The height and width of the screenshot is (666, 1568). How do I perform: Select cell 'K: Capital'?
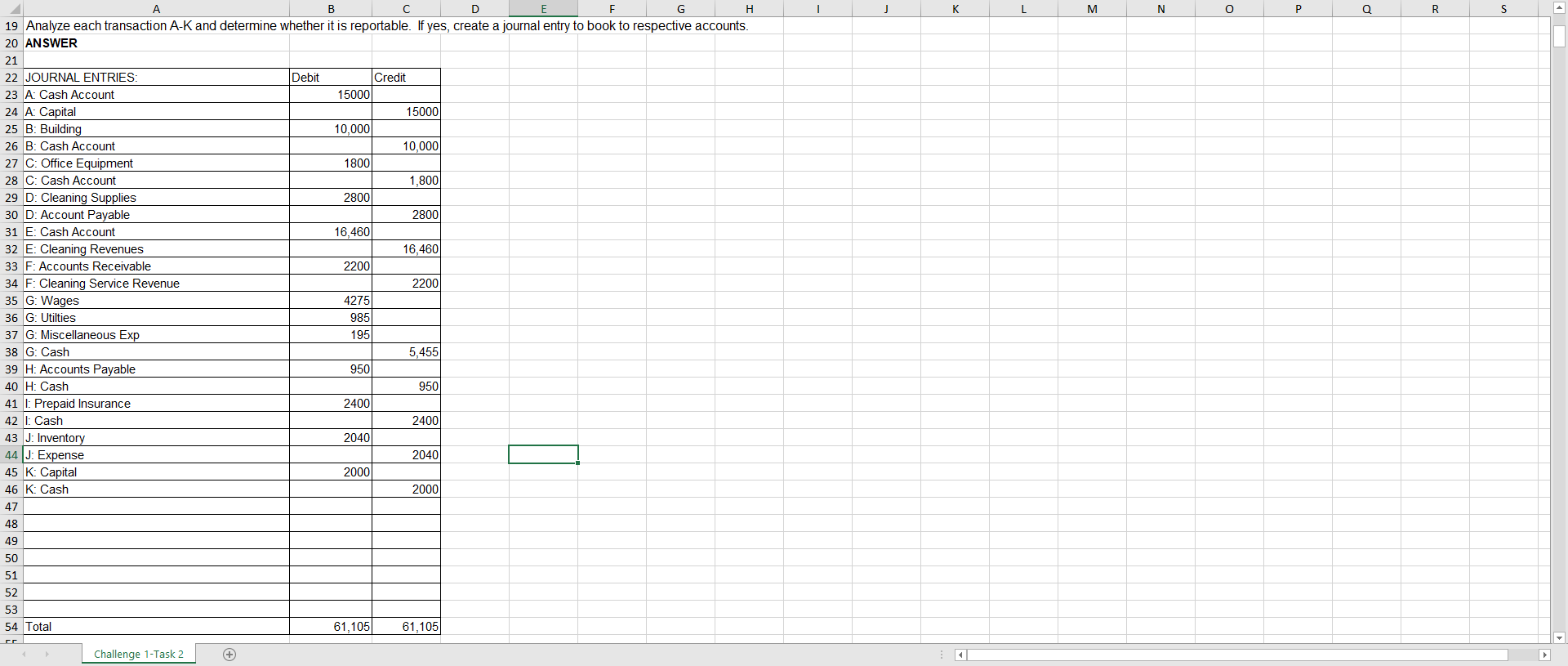(156, 472)
